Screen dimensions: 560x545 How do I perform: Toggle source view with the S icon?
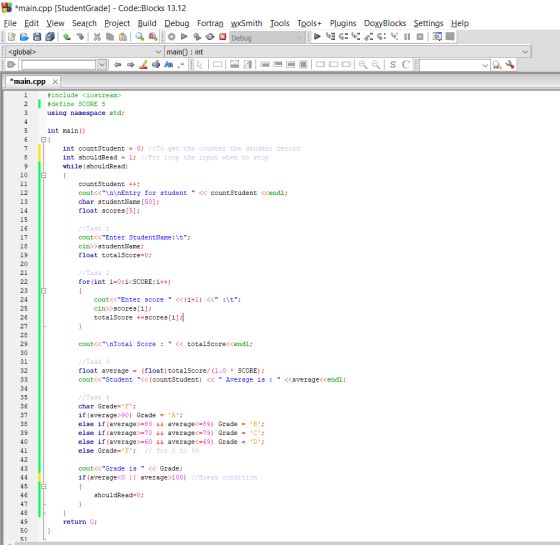[x=393, y=65]
